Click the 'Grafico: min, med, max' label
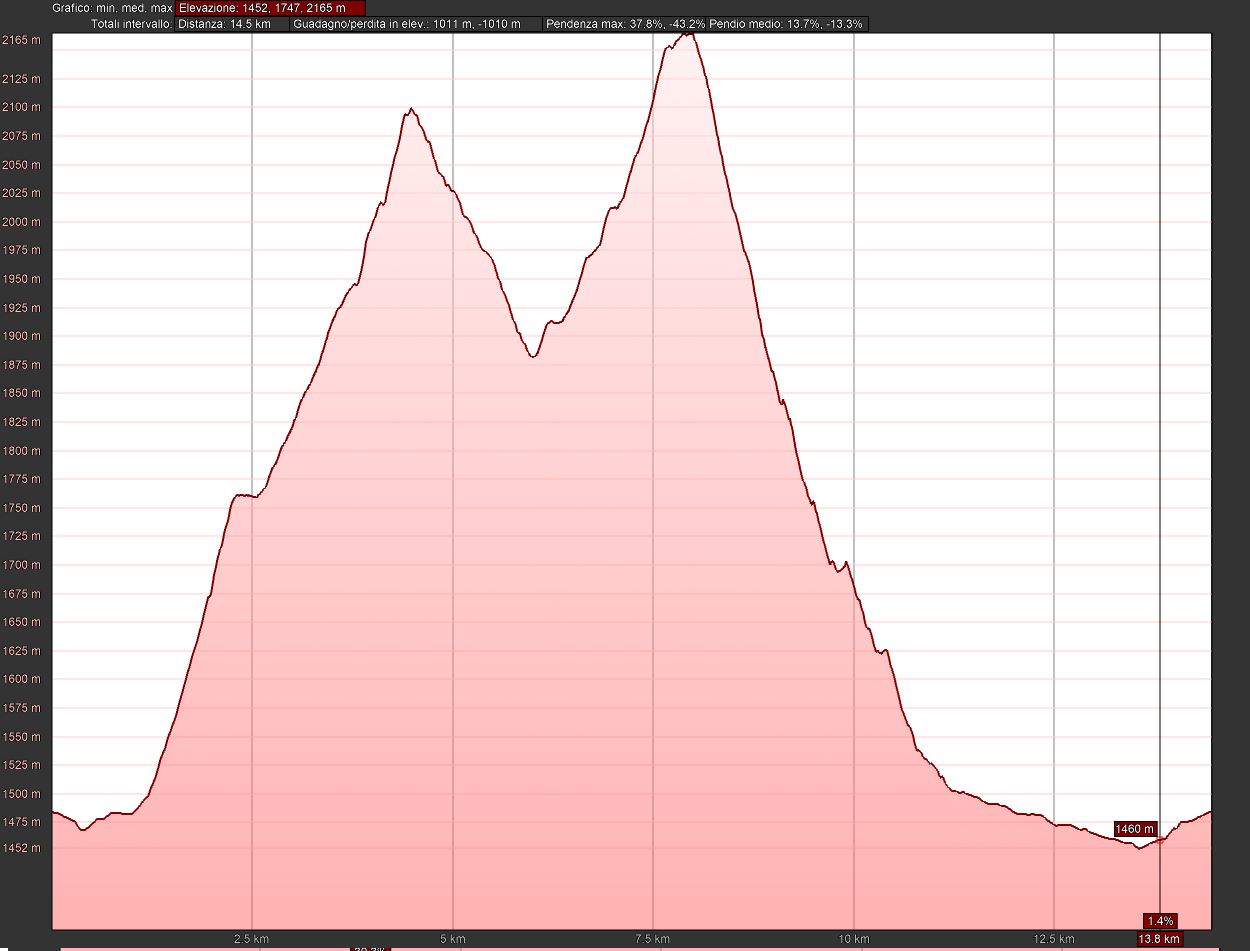 [112, 8]
